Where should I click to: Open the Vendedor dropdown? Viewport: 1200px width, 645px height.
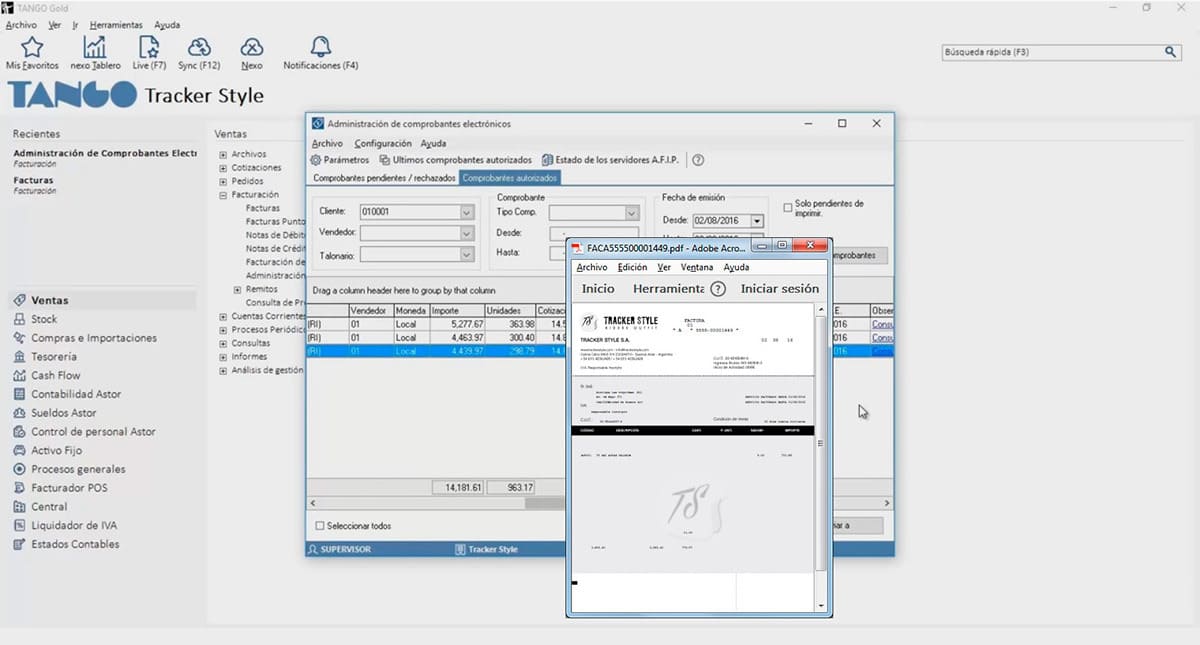click(x=466, y=233)
